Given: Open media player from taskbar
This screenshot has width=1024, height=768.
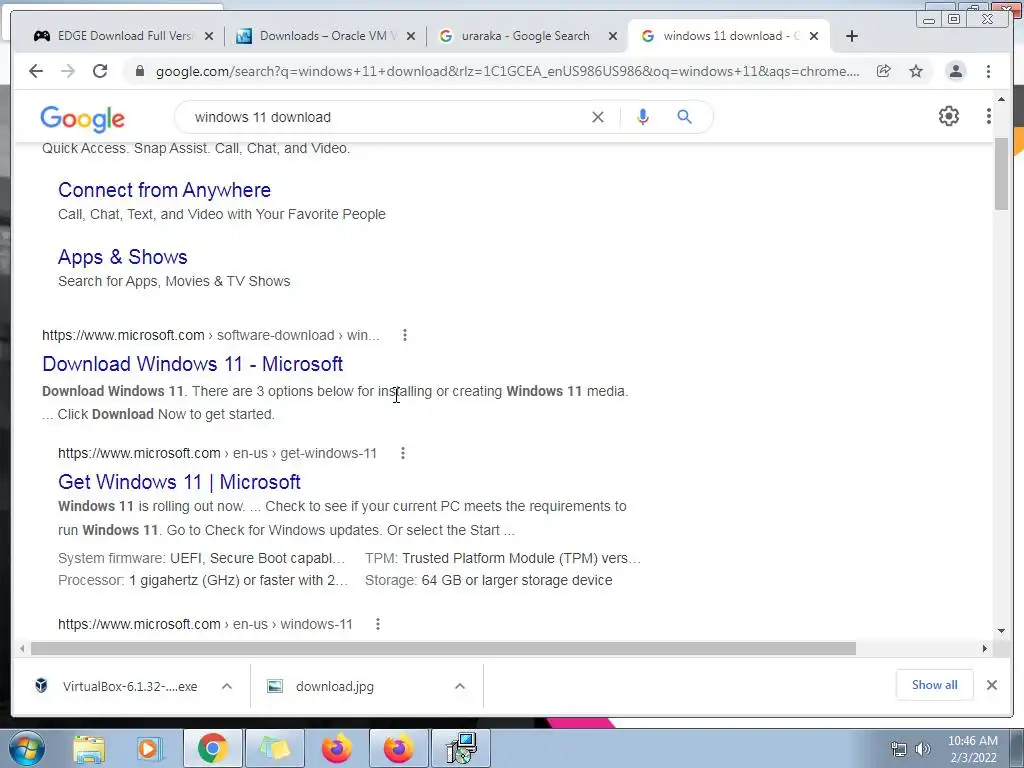Looking at the screenshot, I should point(149,748).
